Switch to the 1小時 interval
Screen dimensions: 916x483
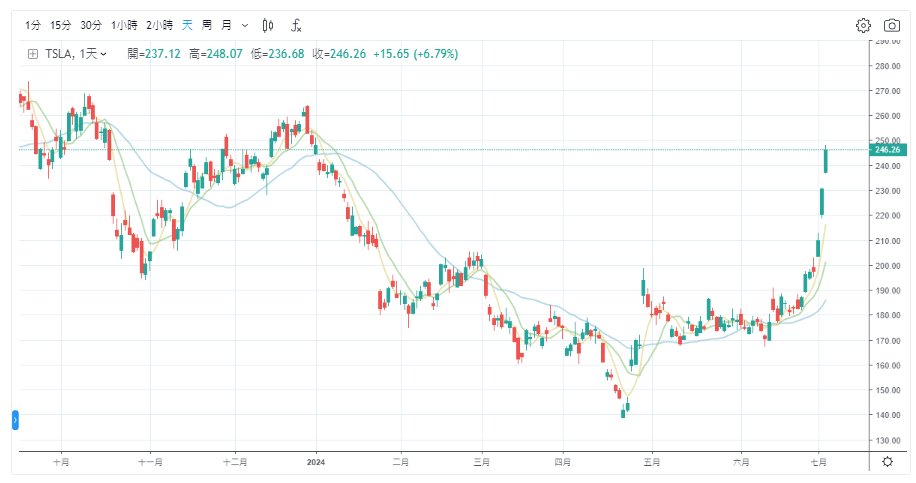(x=124, y=25)
